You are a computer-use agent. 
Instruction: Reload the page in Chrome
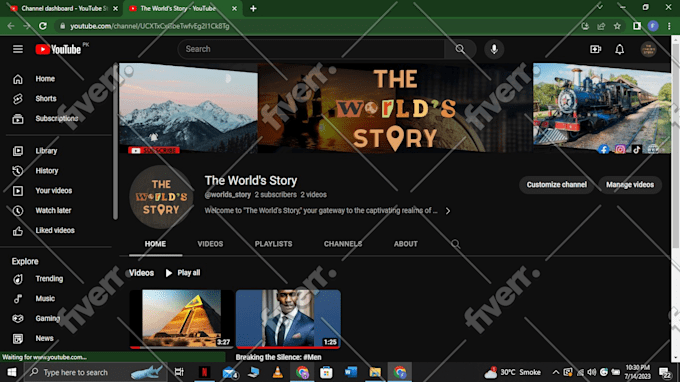click(42, 26)
